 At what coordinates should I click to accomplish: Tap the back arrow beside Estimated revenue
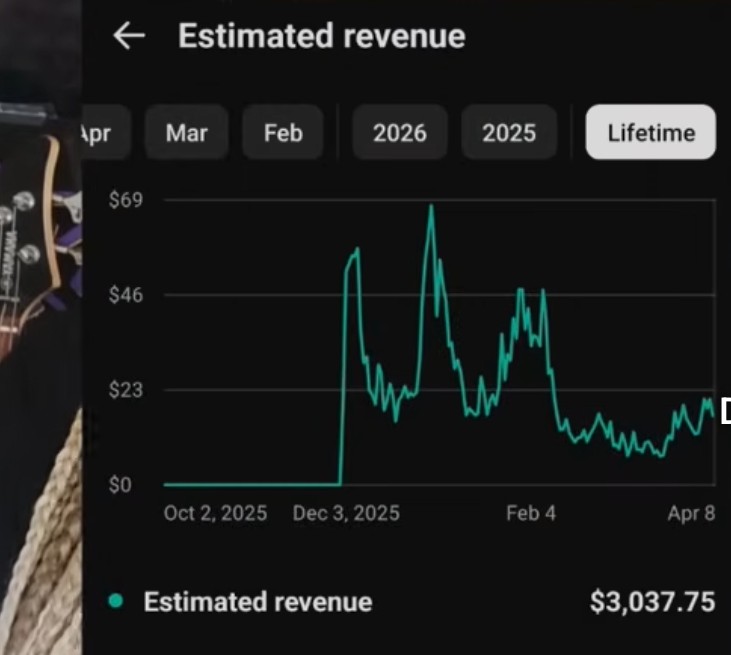click(x=129, y=37)
